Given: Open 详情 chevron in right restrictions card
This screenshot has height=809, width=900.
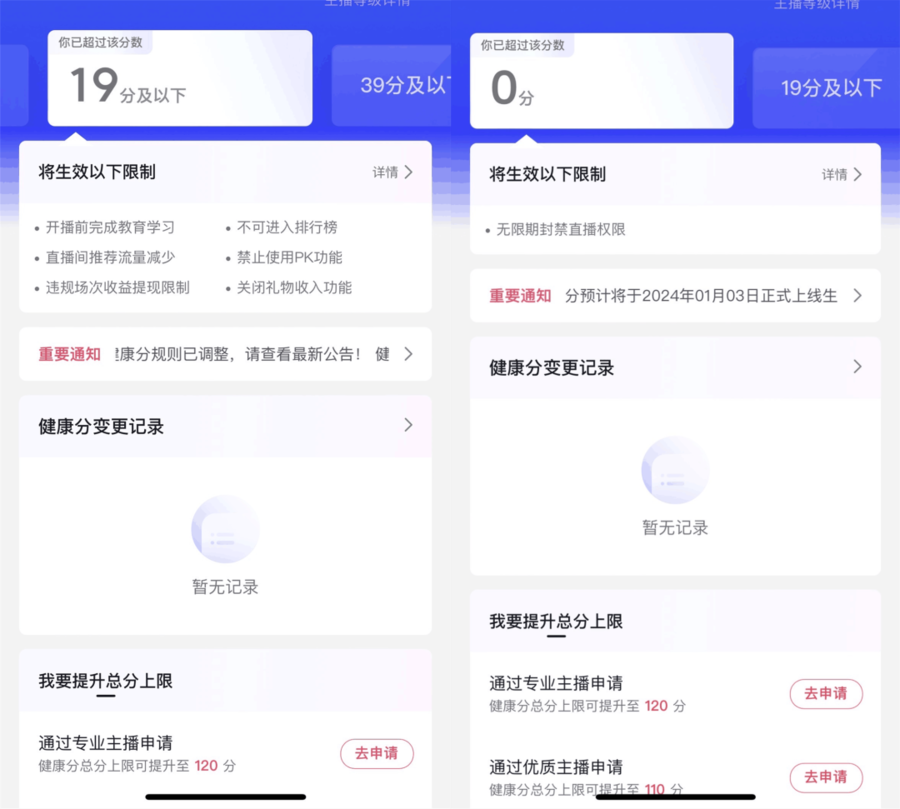Looking at the screenshot, I should point(842,175).
